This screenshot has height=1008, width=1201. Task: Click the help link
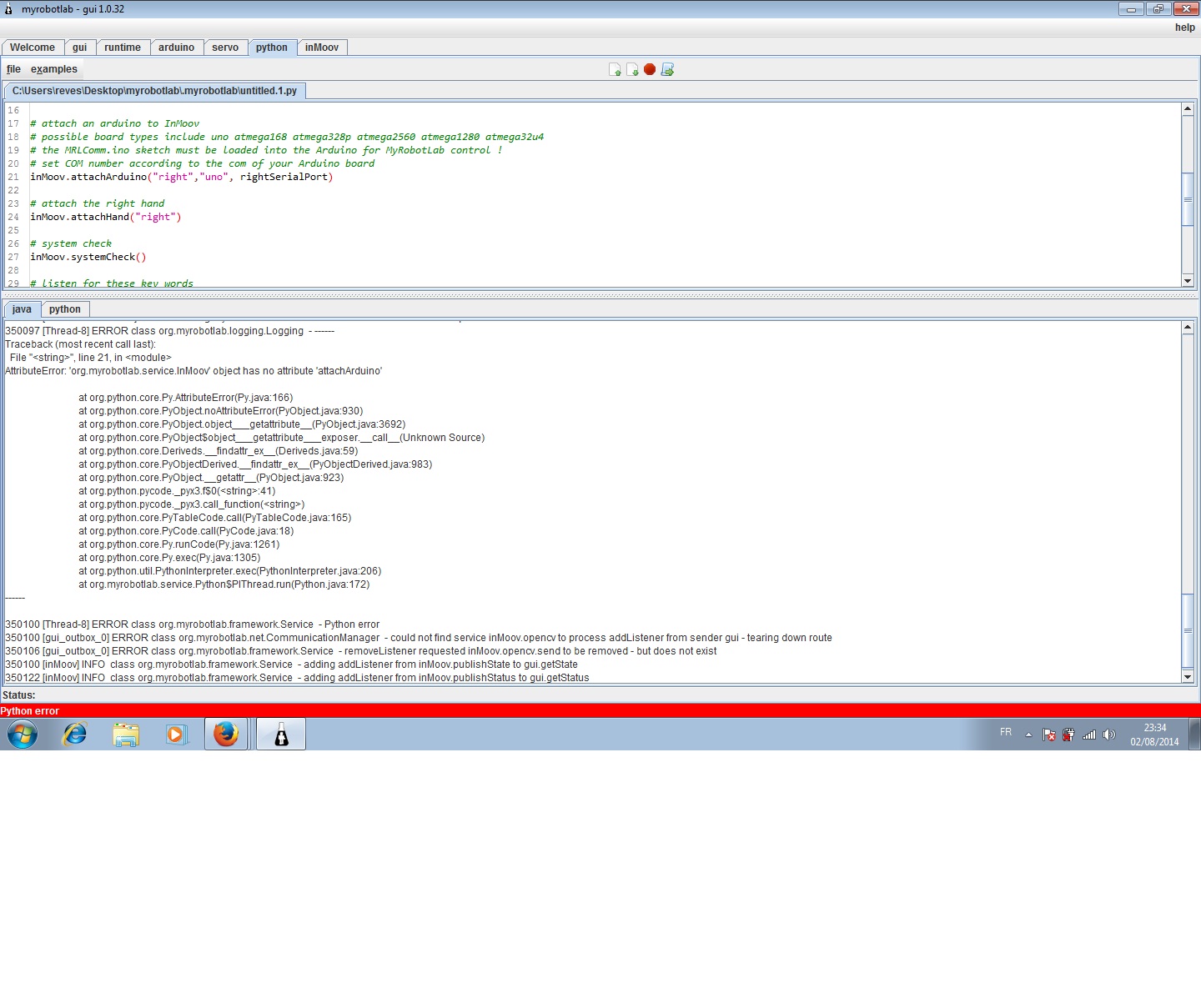point(1184,28)
